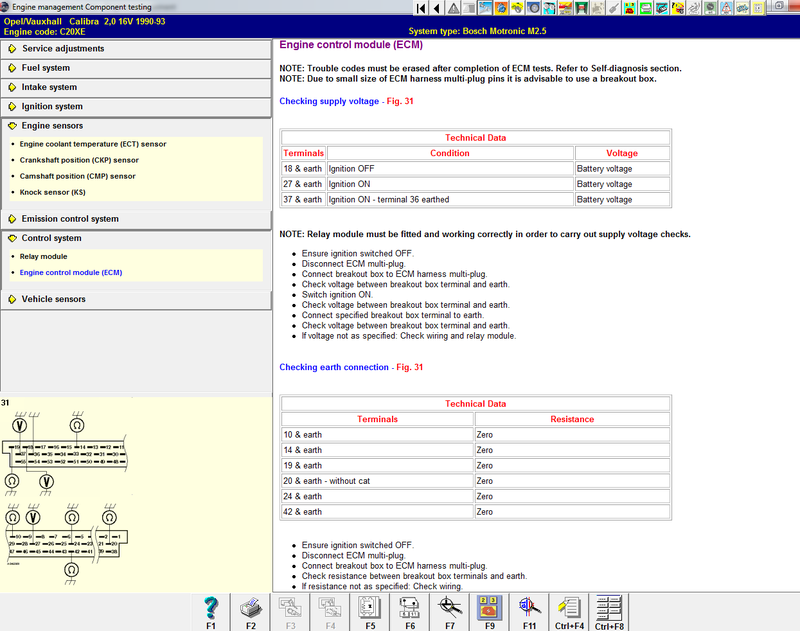Viewport: 800px width, 631px height.
Task: Click the F5 component icon
Action: coord(370,612)
